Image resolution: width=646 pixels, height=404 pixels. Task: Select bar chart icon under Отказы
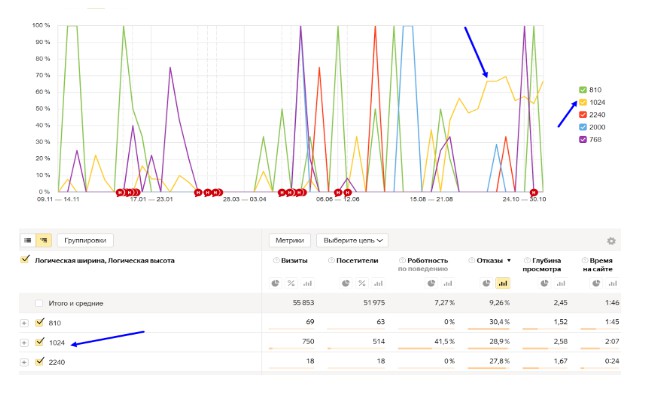point(503,283)
